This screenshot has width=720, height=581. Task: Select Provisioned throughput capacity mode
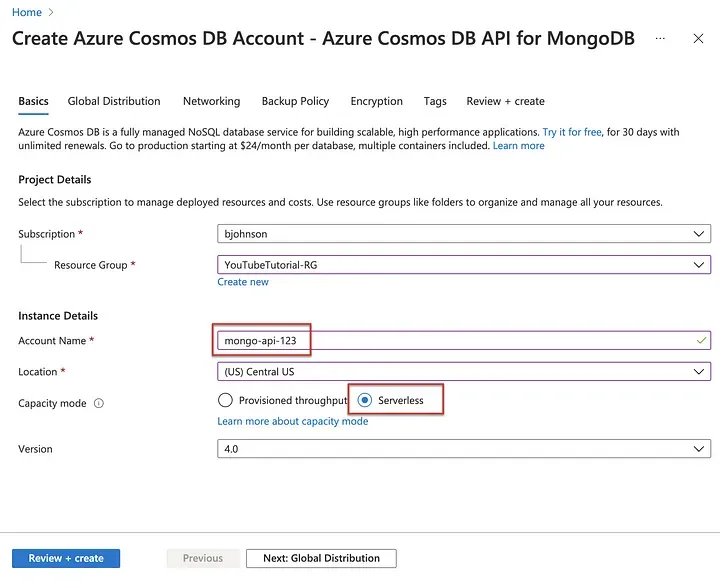[225, 400]
